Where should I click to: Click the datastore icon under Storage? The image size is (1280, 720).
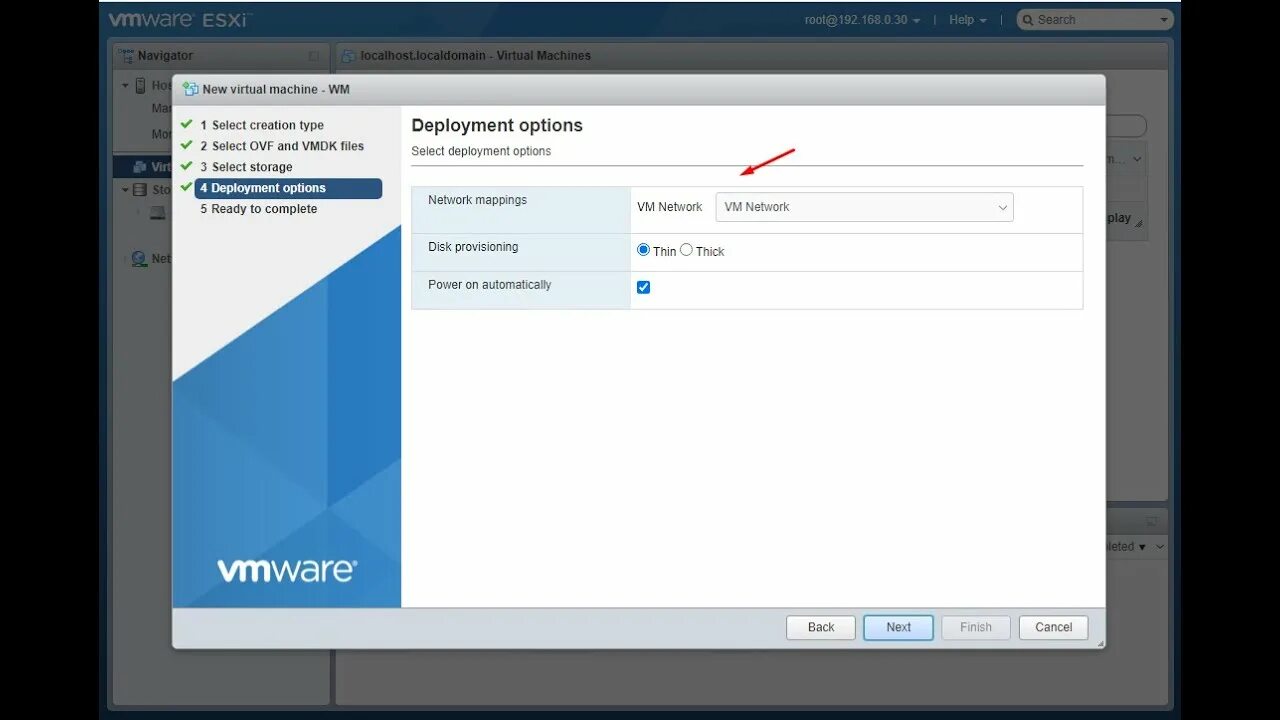point(158,212)
